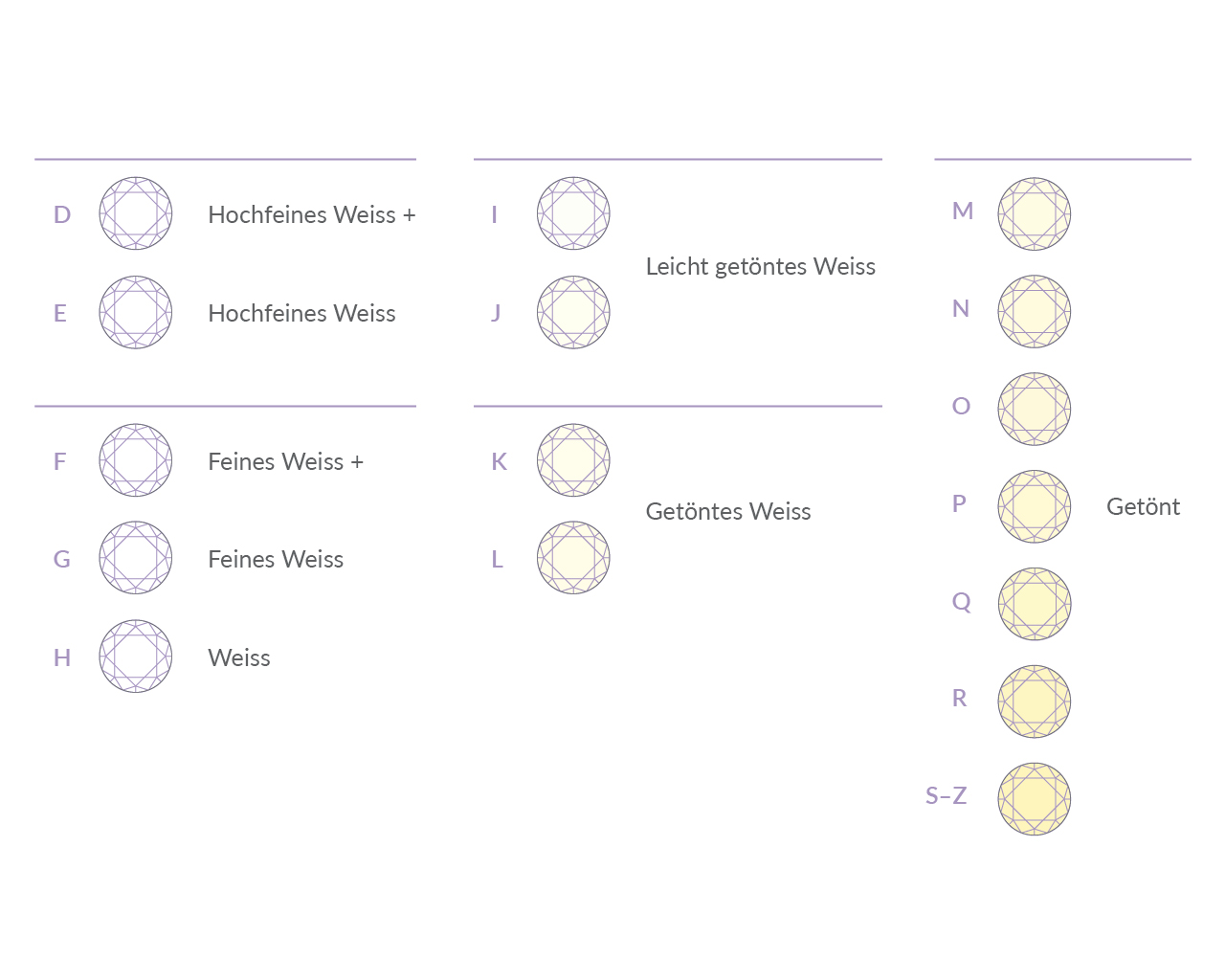Select the P grade diamond icon
Viewport: 1225px width, 980px height.
pyautogui.click(x=1035, y=506)
